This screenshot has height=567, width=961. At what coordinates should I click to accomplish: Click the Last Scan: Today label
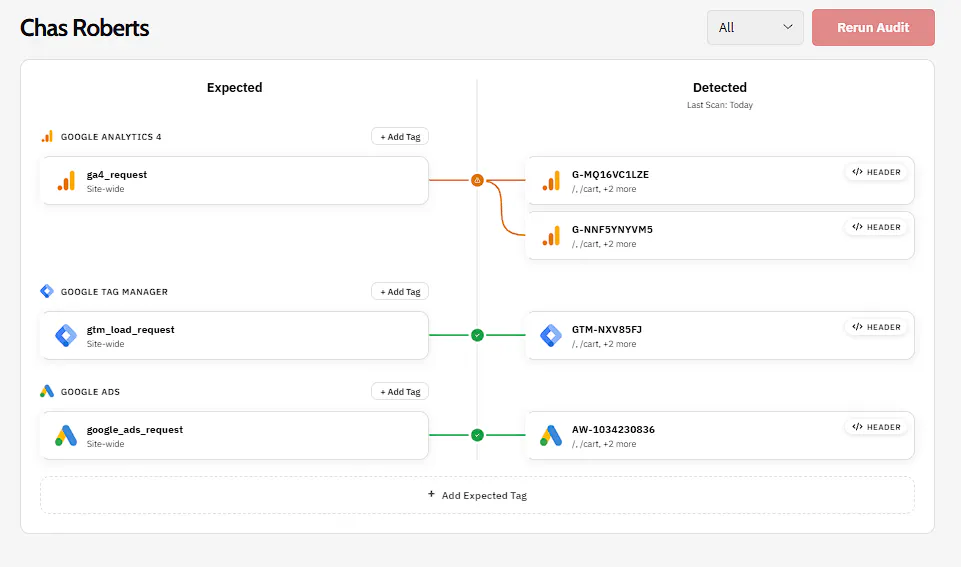[x=720, y=105]
